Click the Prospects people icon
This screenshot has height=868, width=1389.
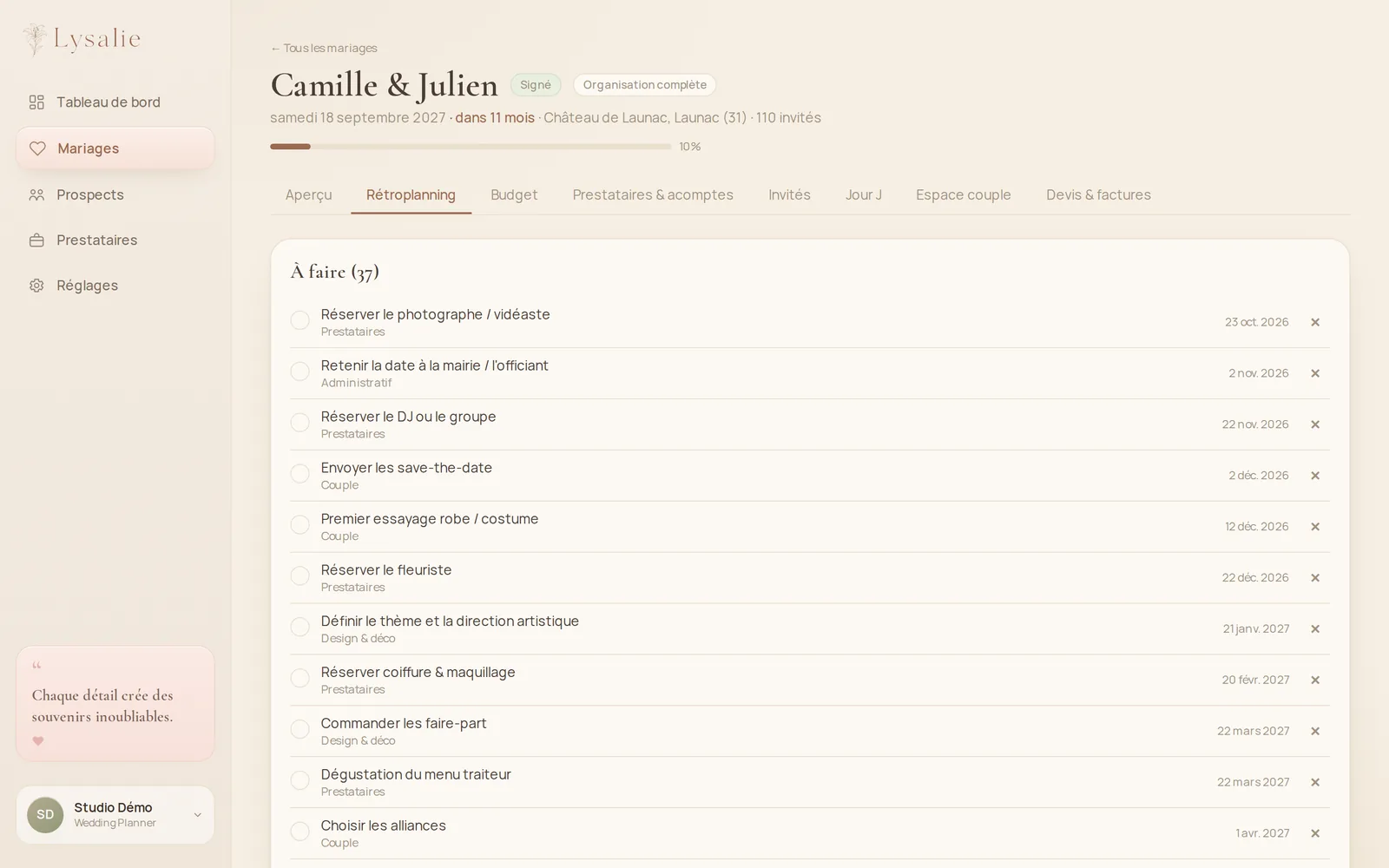(x=36, y=195)
